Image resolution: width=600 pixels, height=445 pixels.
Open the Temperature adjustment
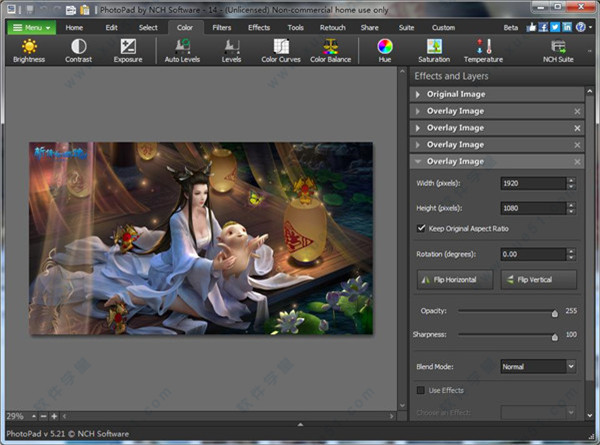[483, 51]
